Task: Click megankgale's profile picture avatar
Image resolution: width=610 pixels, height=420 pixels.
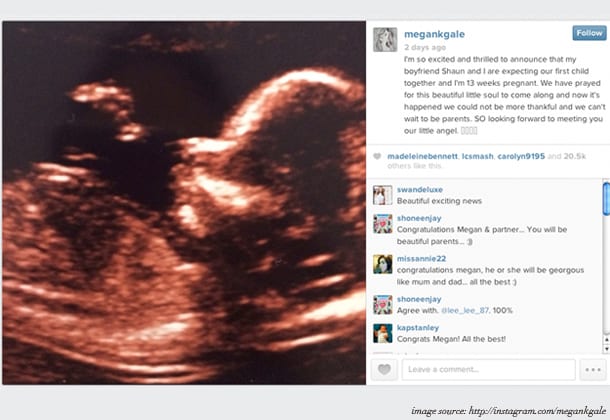Action: tap(385, 40)
